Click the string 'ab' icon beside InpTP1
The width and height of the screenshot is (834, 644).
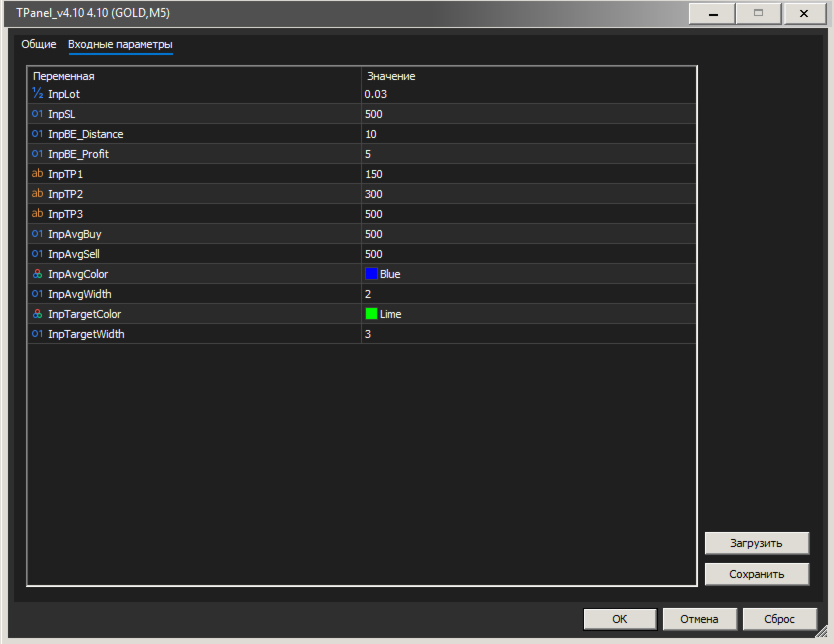pyautogui.click(x=37, y=174)
